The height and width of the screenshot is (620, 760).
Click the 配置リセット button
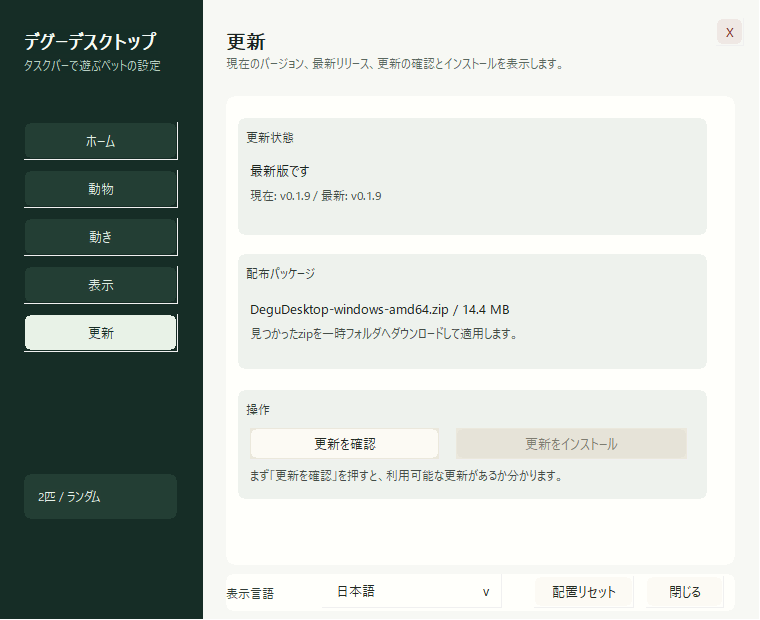pos(584,592)
